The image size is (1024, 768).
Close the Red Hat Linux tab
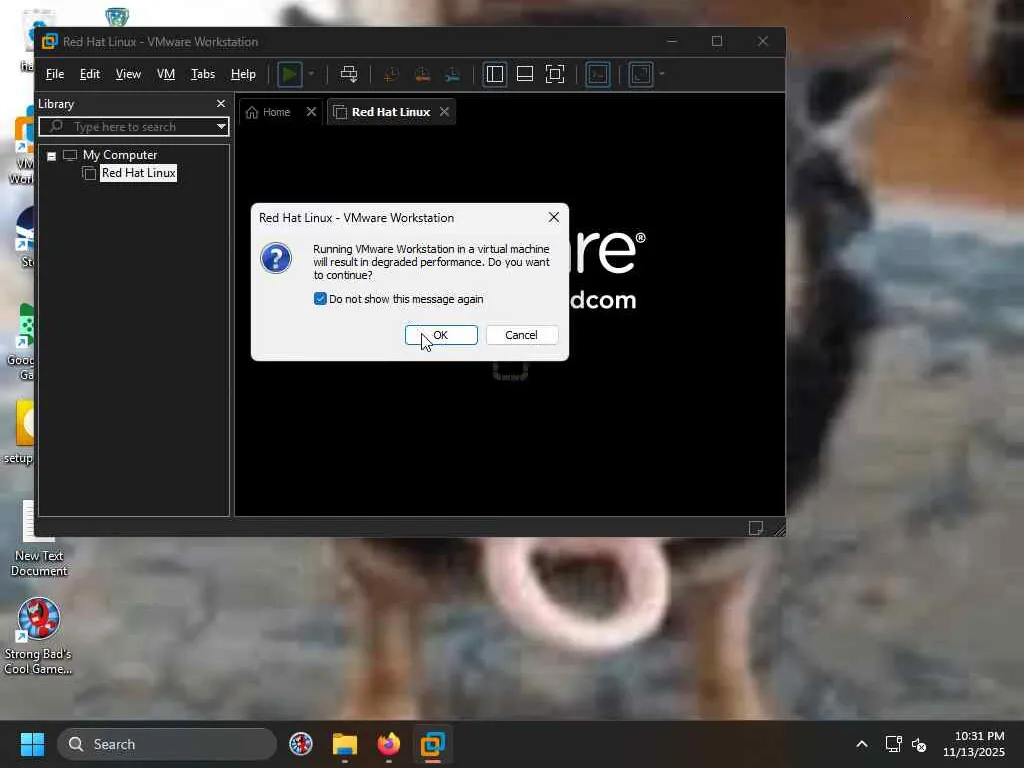[x=444, y=112]
